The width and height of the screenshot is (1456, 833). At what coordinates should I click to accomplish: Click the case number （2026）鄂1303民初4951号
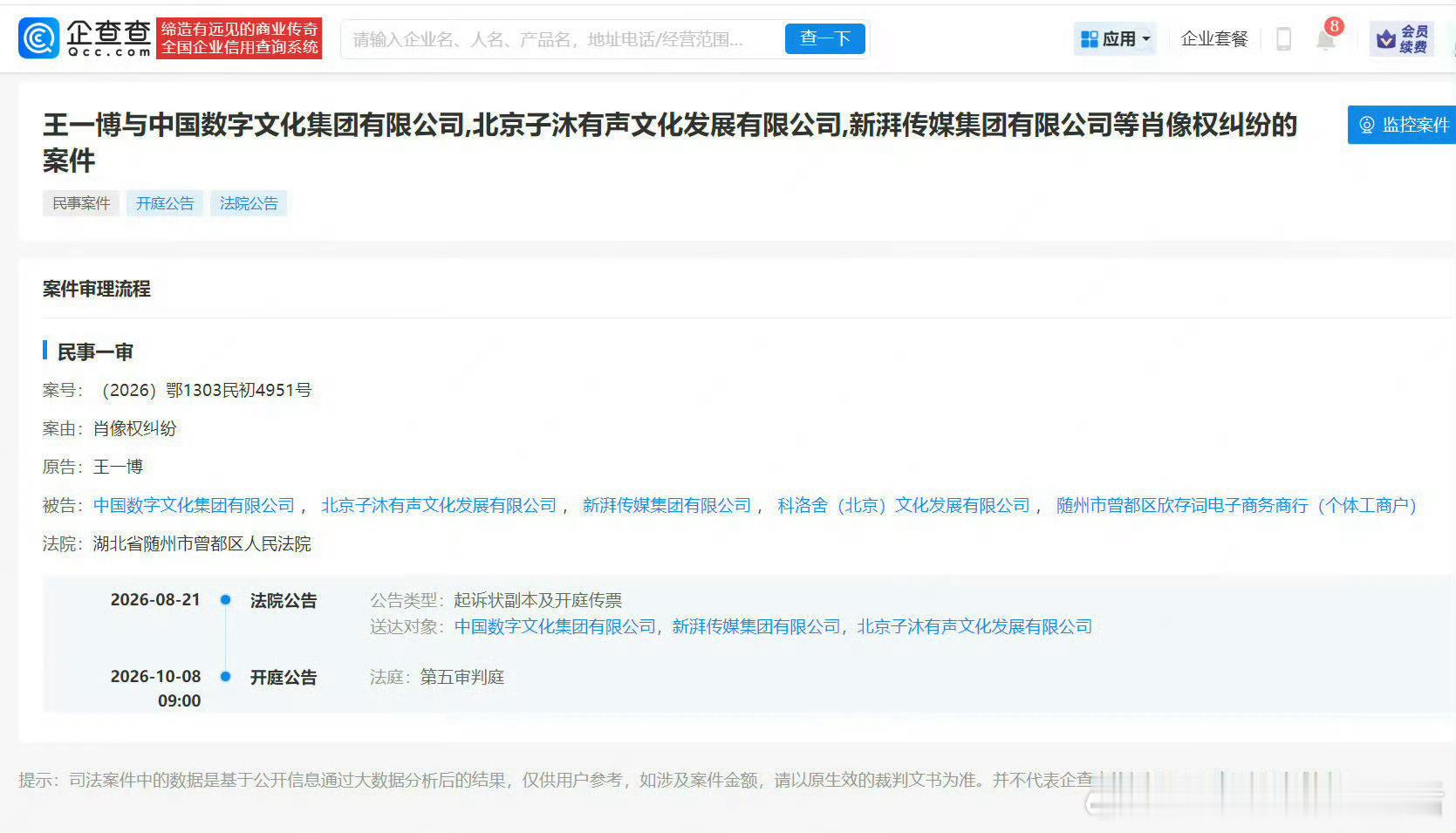202,390
